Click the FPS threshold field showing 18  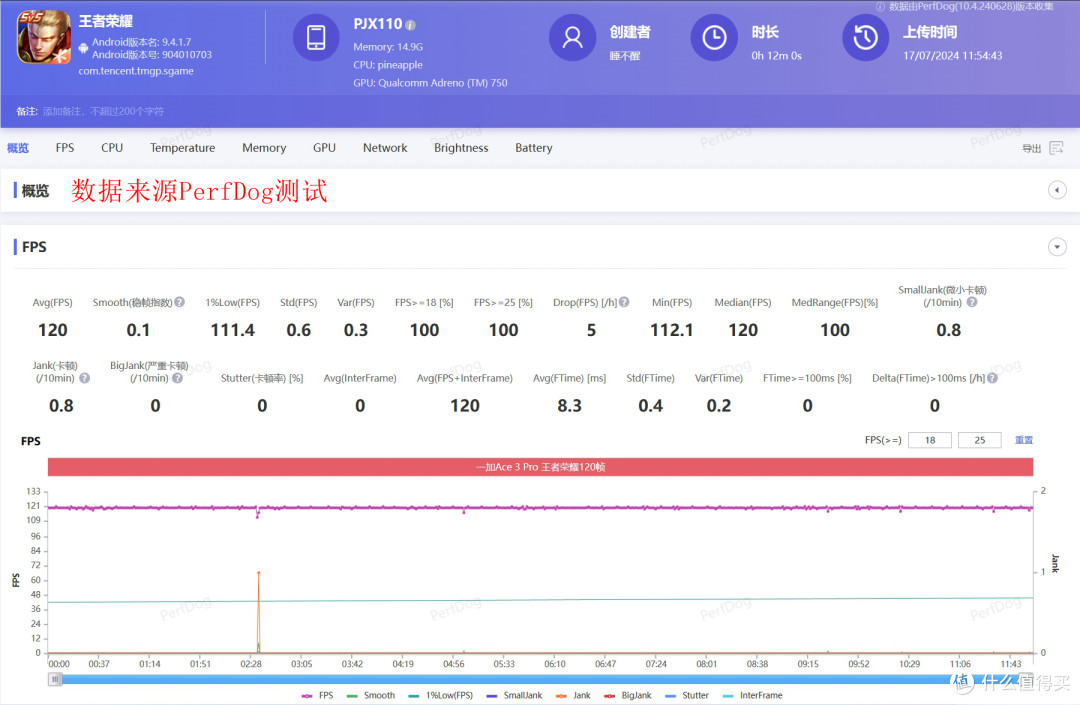pyautogui.click(x=930, y=440)
